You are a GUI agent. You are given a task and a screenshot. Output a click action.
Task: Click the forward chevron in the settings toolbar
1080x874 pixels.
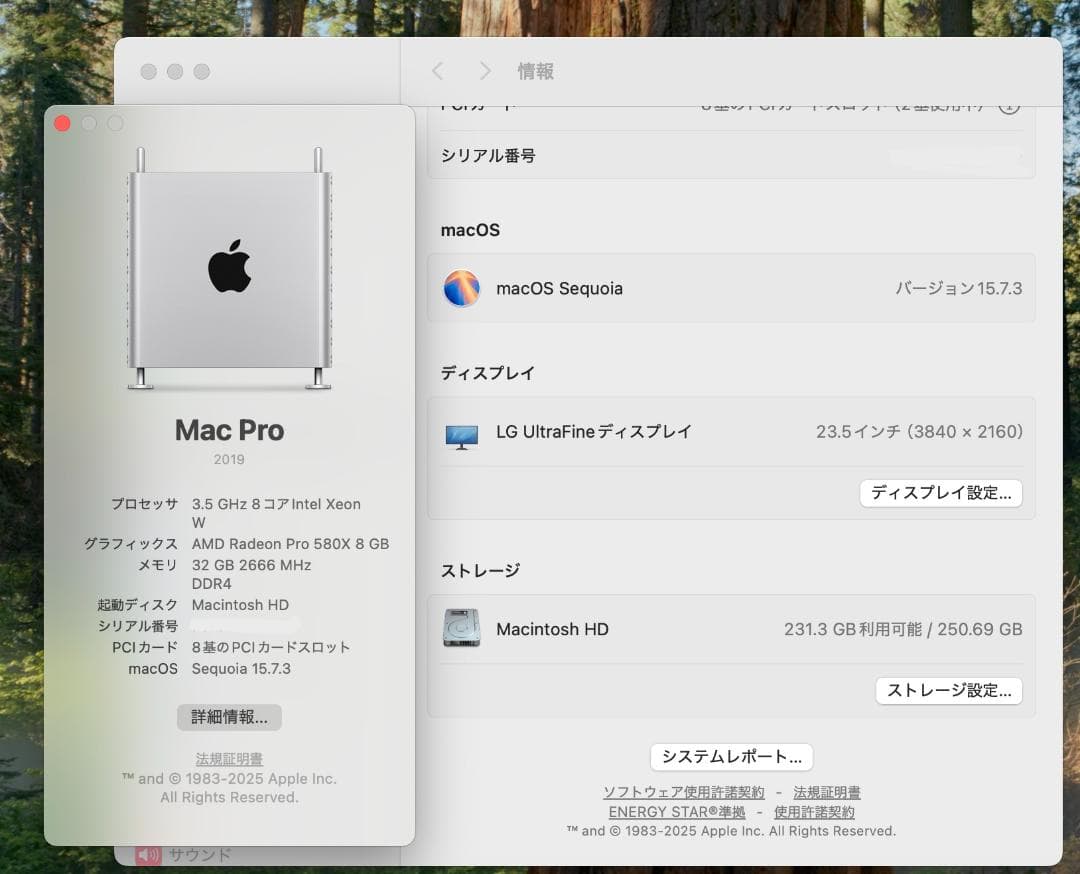click(485, 71)
